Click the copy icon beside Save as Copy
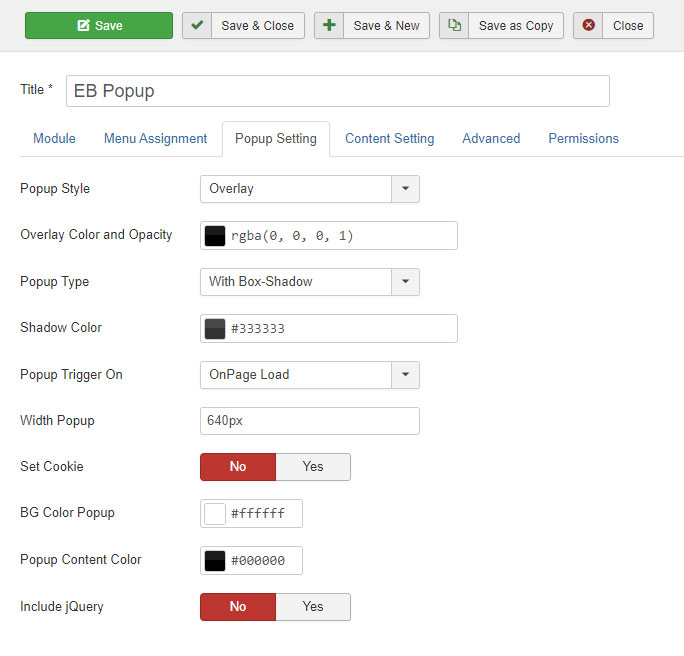Image resolution: width=684 pixels, height=656 pixels. click(454, 25)
